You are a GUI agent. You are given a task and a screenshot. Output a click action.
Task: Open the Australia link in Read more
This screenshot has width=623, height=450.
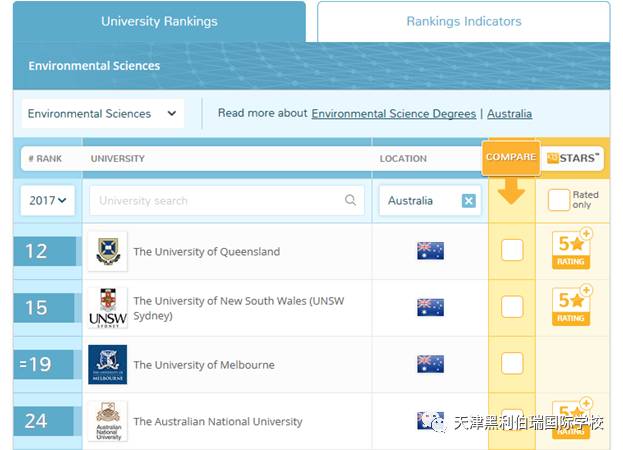[x=509, y=114]
